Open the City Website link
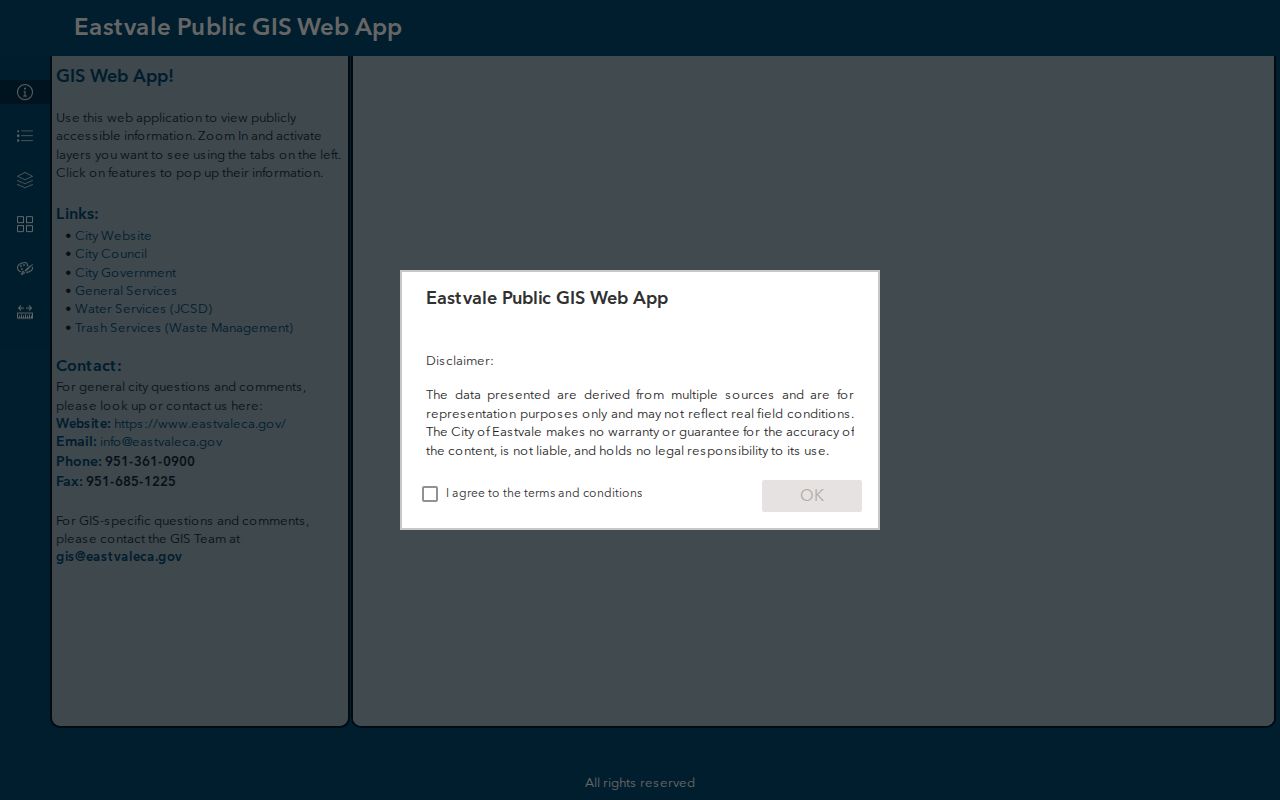This screenshot has height=800, width=1280. coord(113,236)
